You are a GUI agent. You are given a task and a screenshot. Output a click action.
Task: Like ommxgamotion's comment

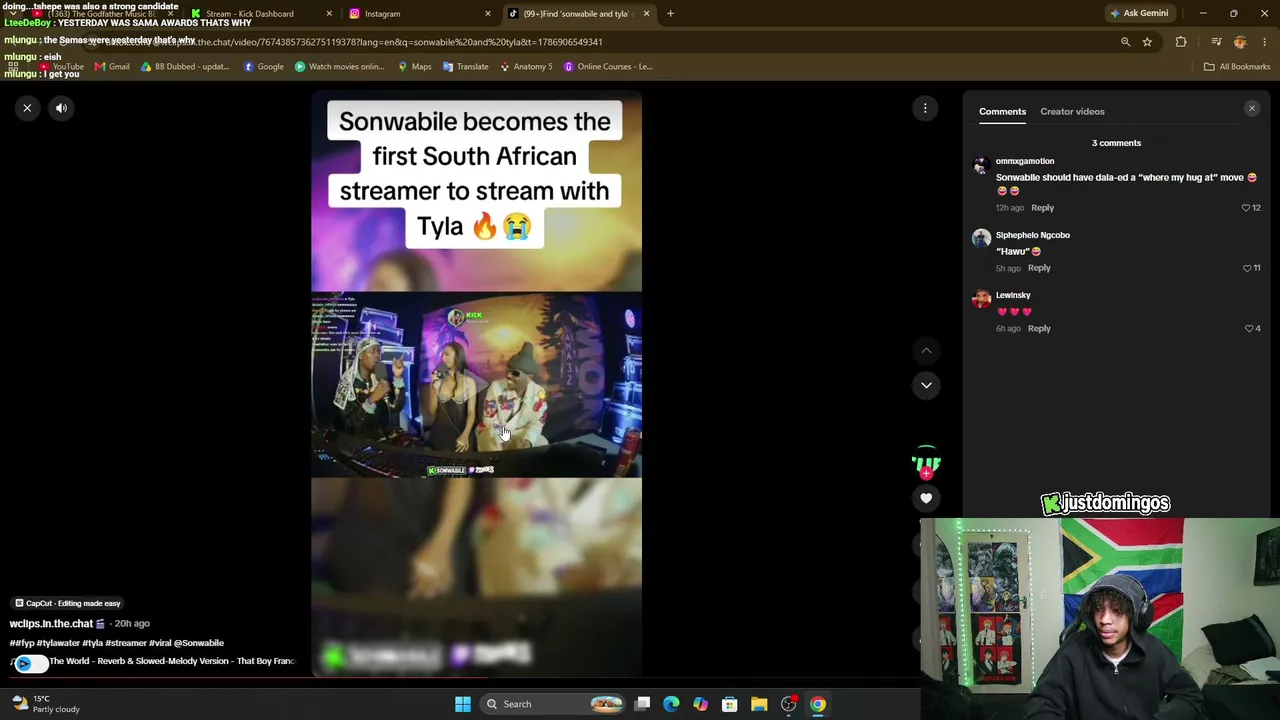pyautogui.click(x=1246, y=208)
